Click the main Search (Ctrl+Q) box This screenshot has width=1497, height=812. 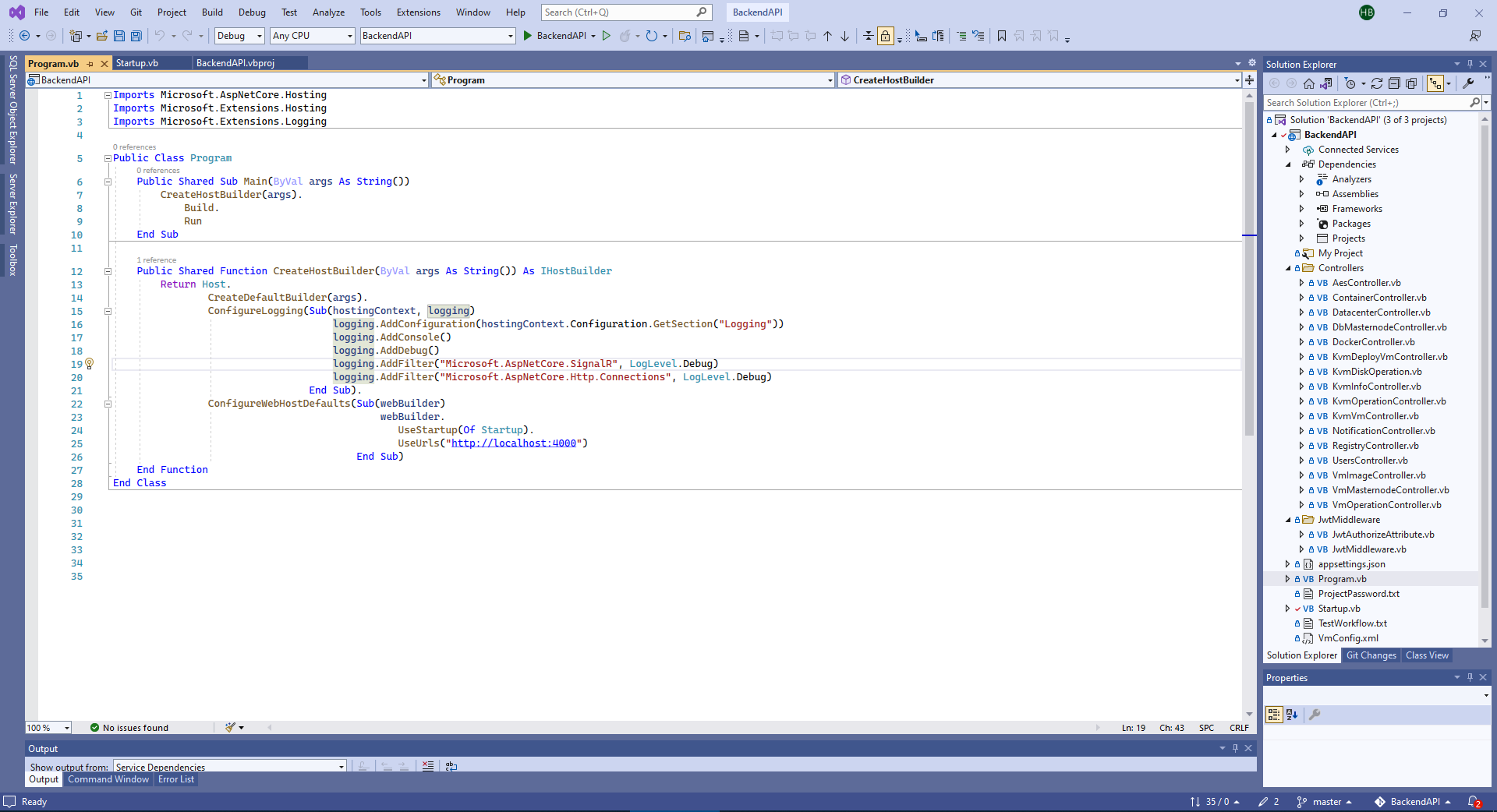pos(626,12)
